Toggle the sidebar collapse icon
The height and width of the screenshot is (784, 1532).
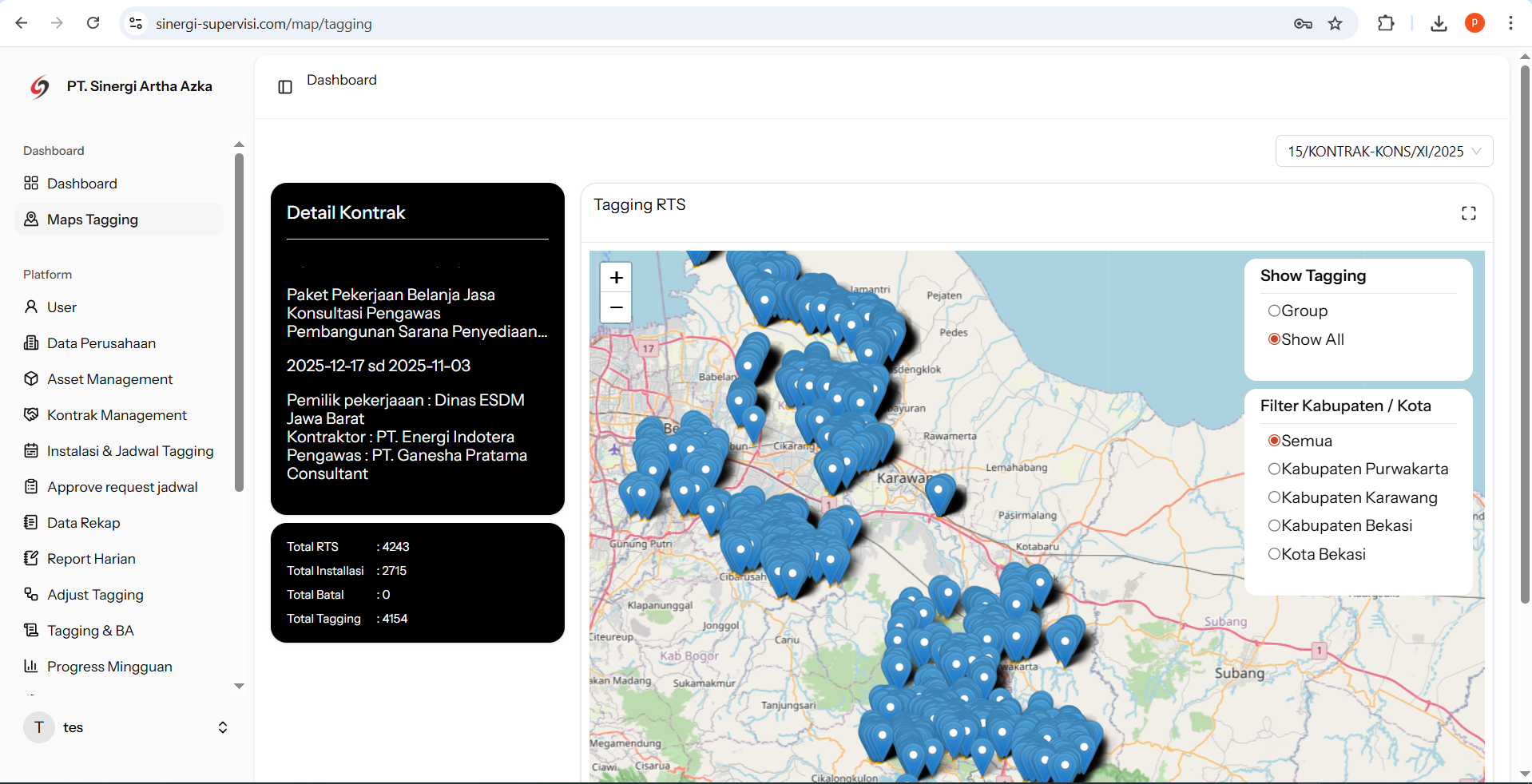(285, 87)
